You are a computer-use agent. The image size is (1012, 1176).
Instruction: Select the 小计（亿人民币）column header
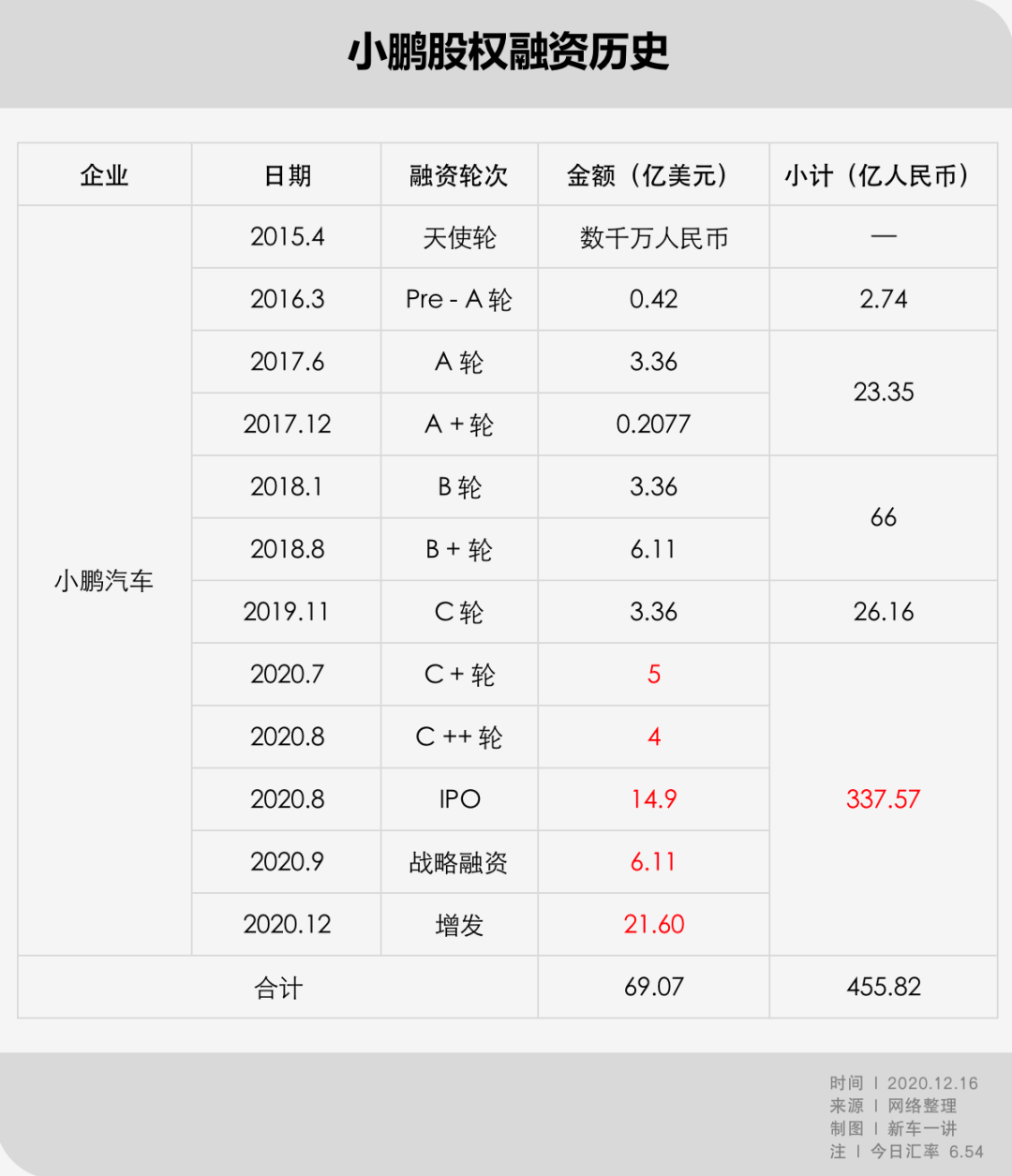click(883, 175)
